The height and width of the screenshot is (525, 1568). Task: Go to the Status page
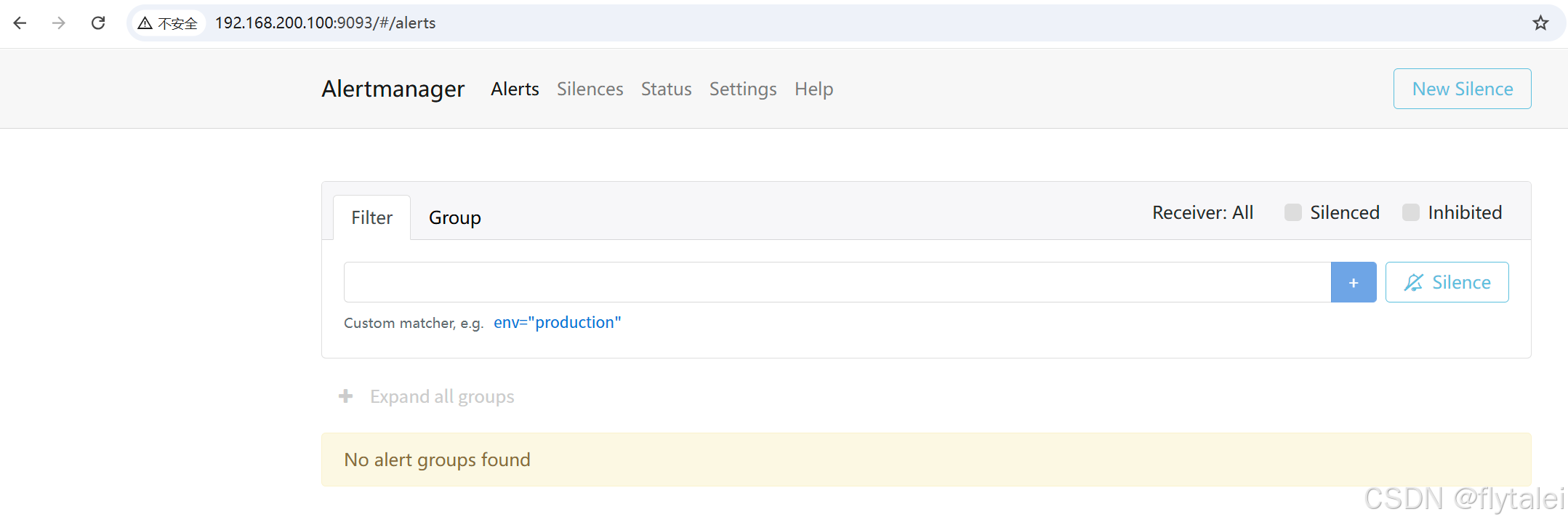point(666,89)
